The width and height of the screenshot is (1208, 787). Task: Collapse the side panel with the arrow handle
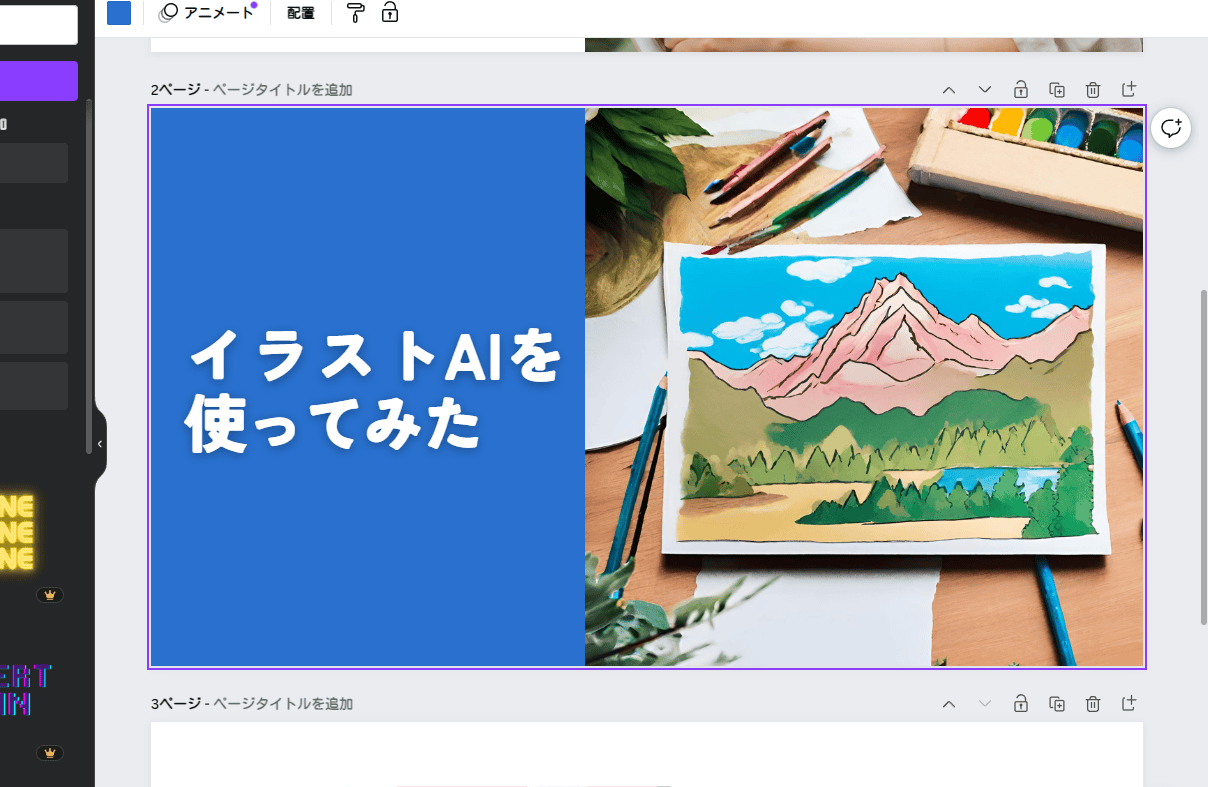tap(100, 444)
